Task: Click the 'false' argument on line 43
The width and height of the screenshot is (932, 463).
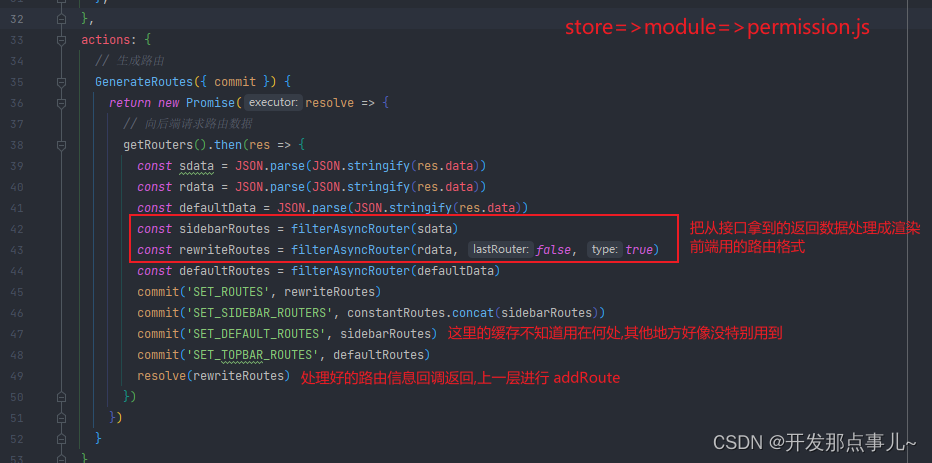Action: click(553, 250)
